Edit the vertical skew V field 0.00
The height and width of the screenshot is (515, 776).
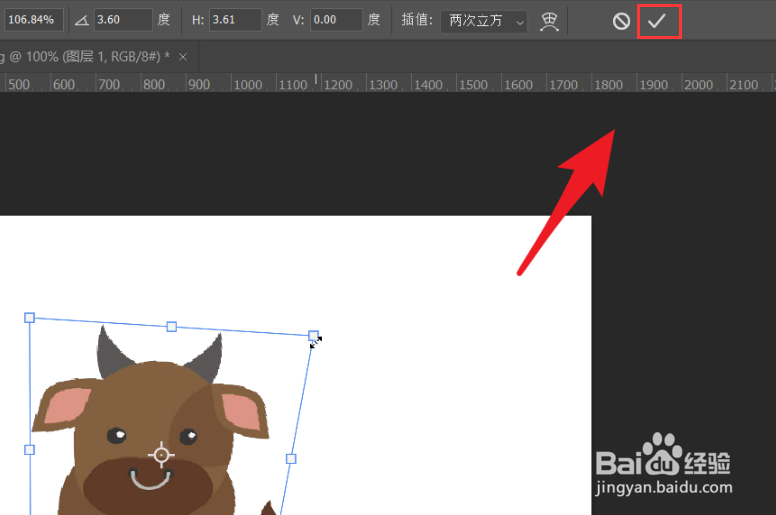point(336,20)
